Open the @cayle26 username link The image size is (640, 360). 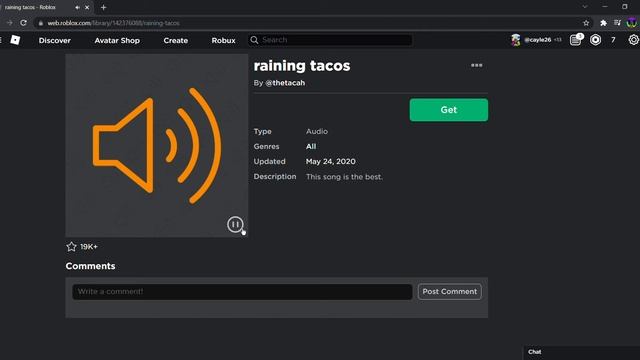[x=537, y=40]
